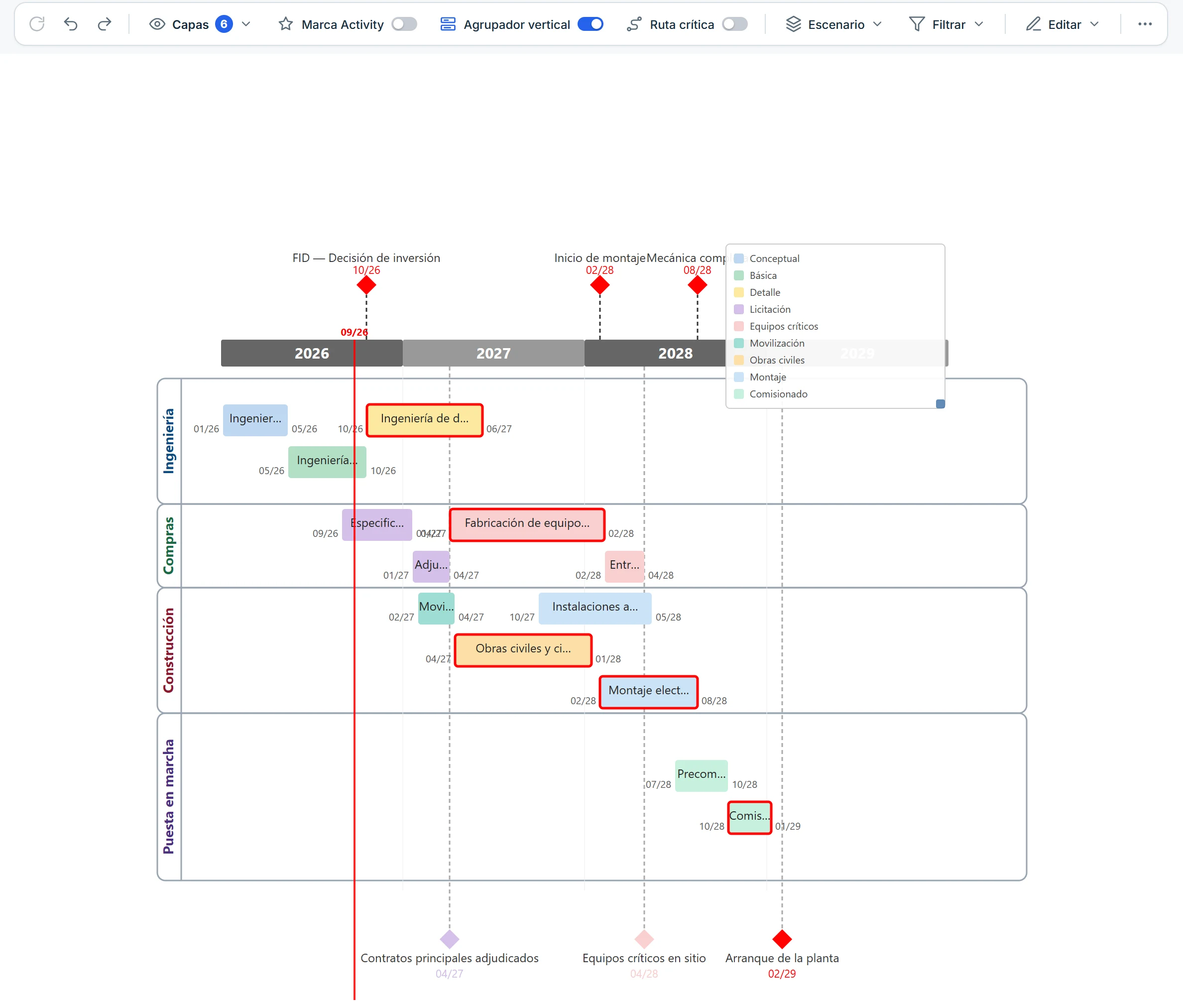Click the Marca Activity star icon
The height and width of the screenshot is (1008, 1183).
pyautogui.click(x=285, y=24)
